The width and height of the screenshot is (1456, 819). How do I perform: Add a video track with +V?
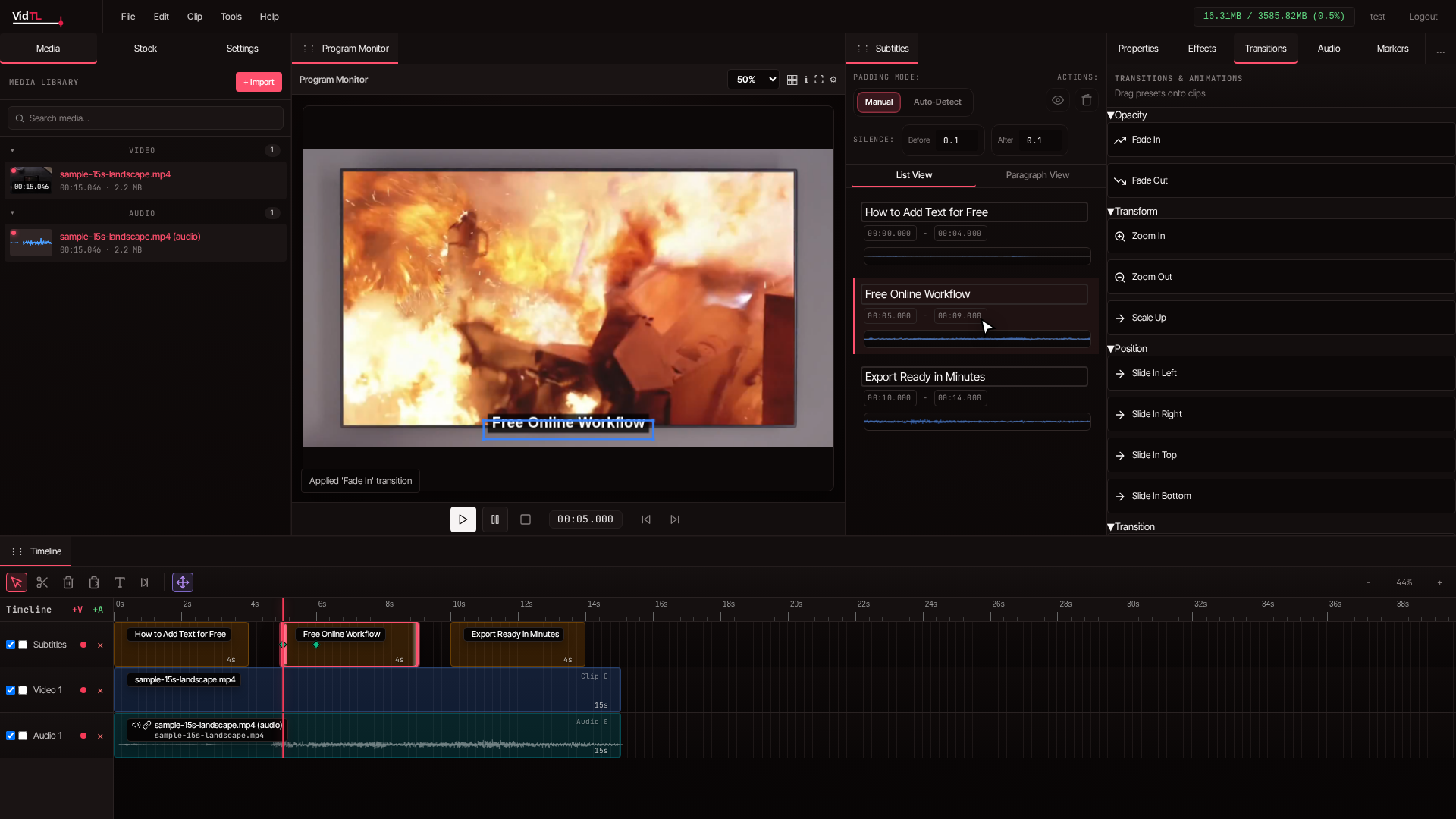[77, 610]
